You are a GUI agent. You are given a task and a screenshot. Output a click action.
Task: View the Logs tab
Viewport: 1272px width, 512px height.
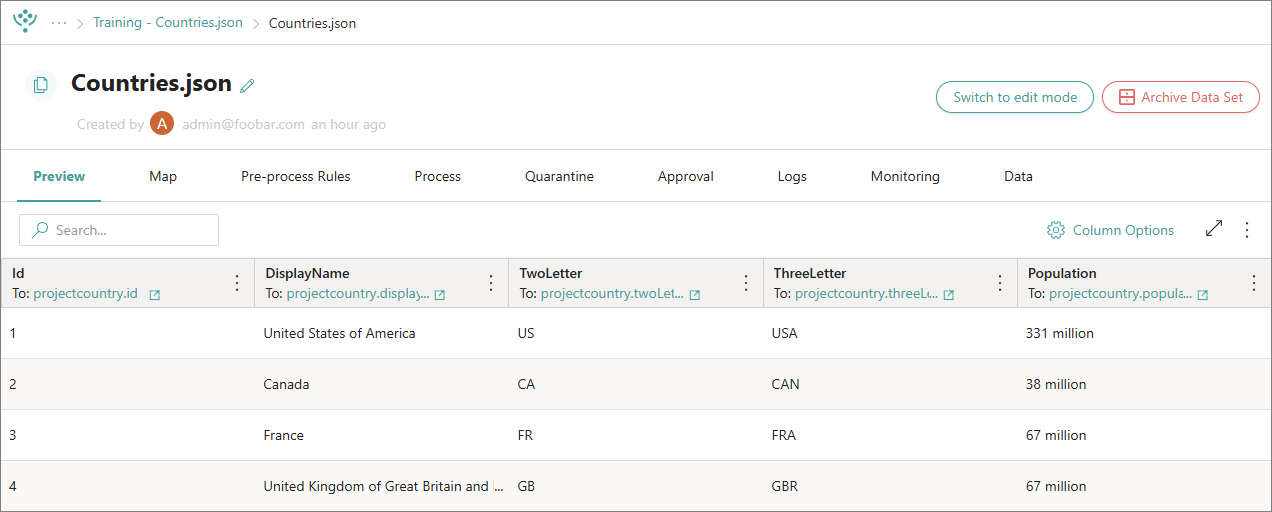[x=792, y=176]
